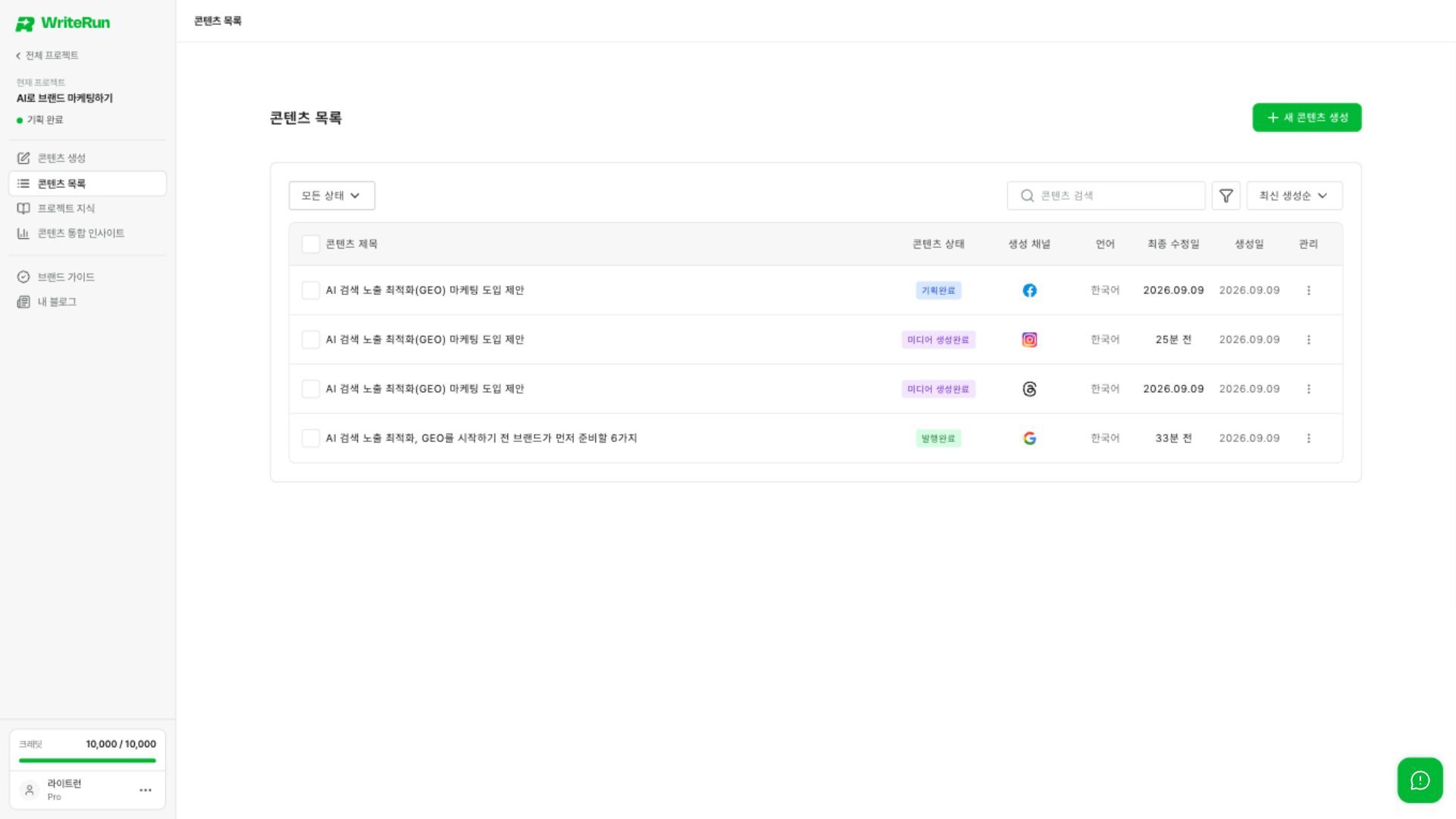Open the chat support floating icon
The width and height of the screenshot is (1456, 819).
tap(1420, 780)
